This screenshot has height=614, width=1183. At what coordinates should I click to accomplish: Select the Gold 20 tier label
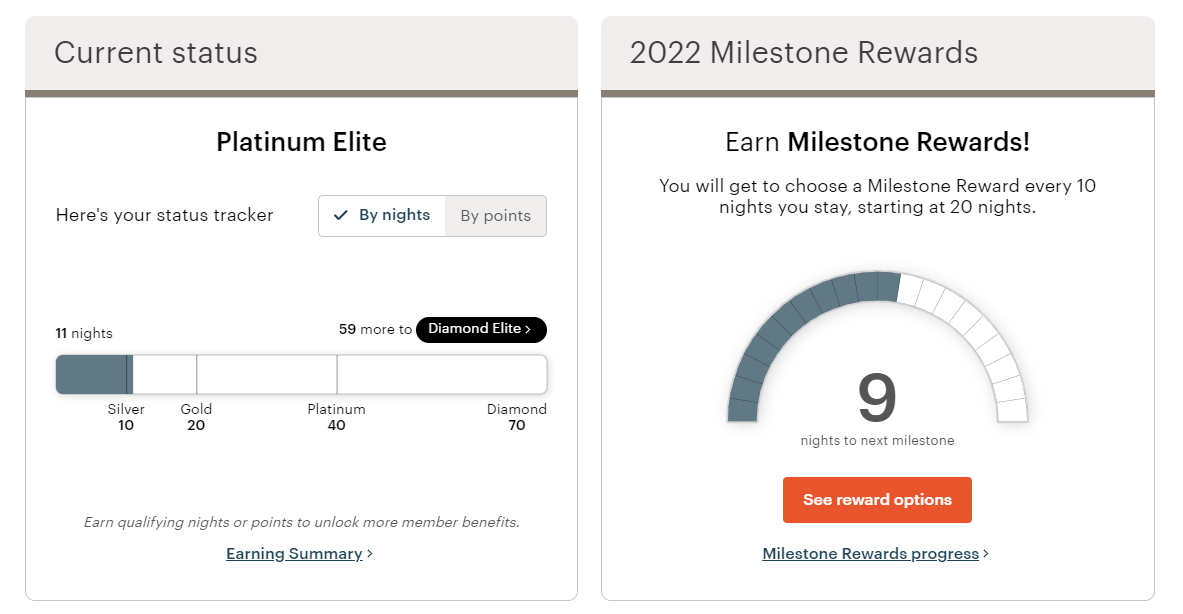point(196,417)
